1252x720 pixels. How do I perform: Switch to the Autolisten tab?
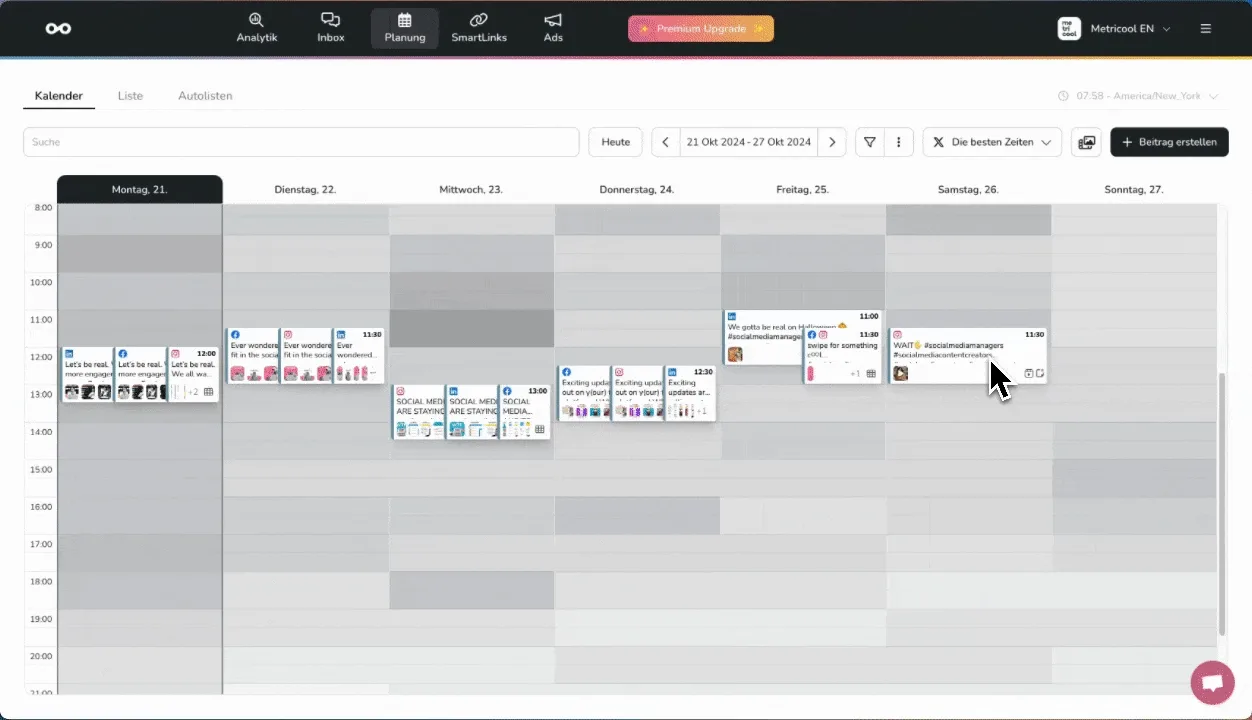pos(205,96)
